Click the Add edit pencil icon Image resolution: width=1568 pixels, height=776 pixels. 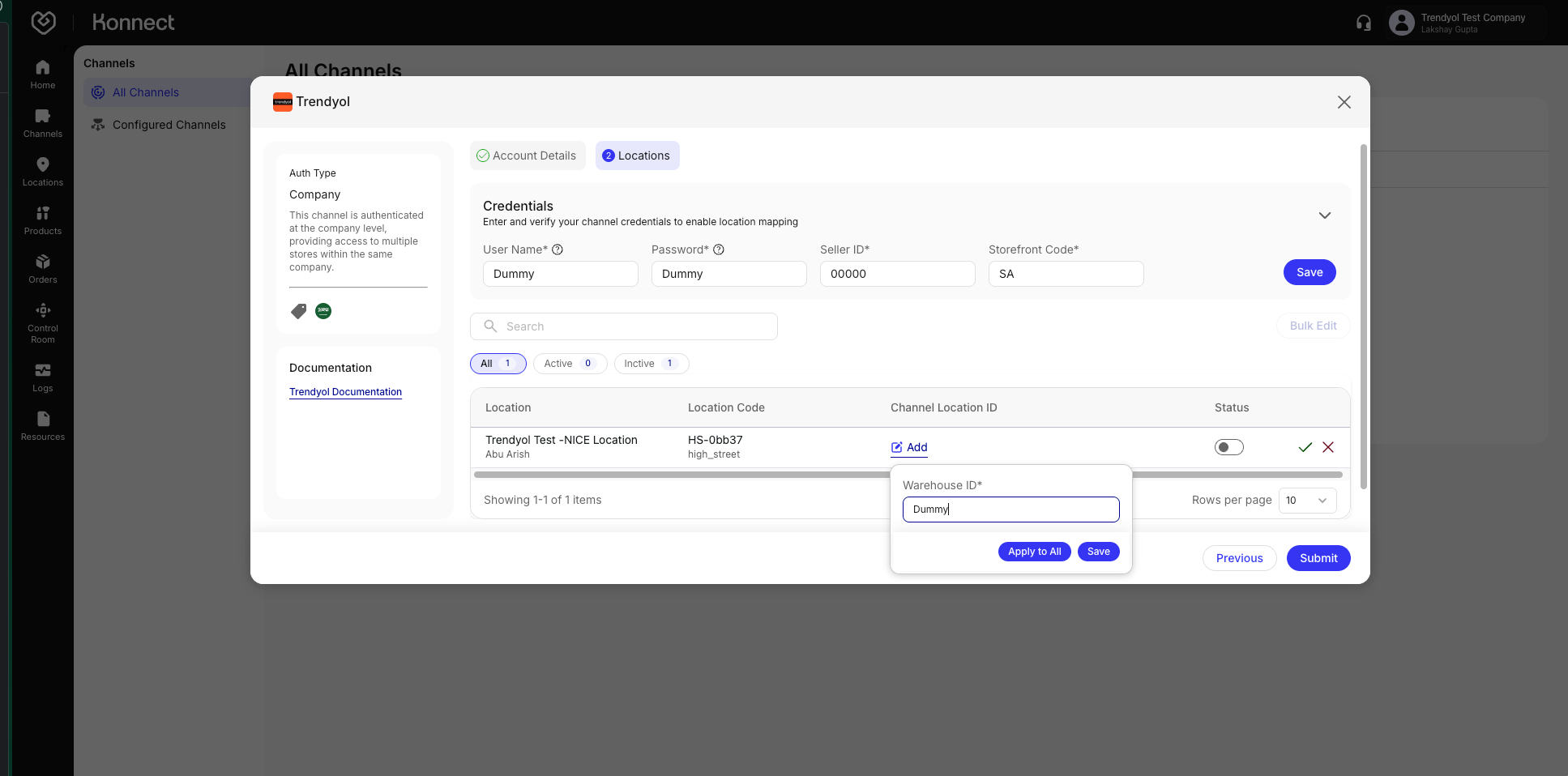897,447
